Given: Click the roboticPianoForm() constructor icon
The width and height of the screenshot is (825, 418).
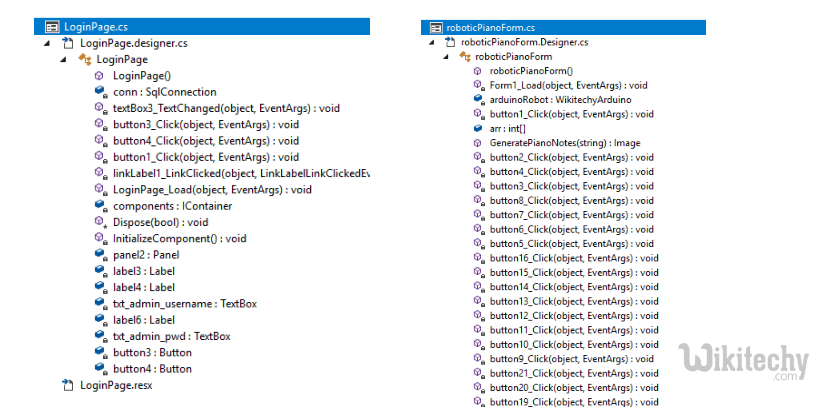Looking at the screenshot, I should coord(477,71).
